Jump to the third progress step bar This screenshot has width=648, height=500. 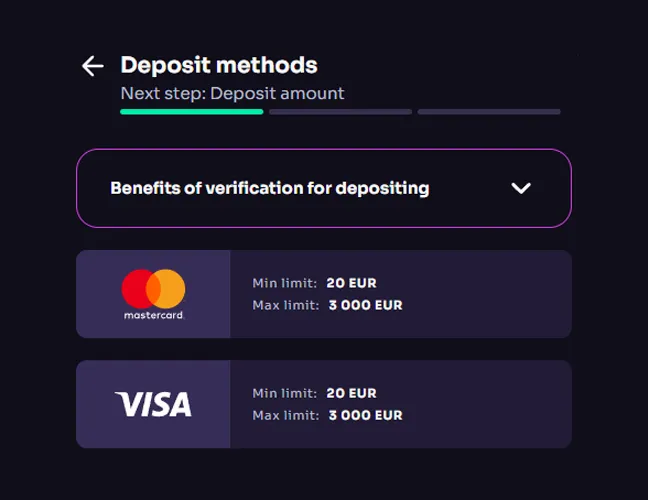point(489,112)
